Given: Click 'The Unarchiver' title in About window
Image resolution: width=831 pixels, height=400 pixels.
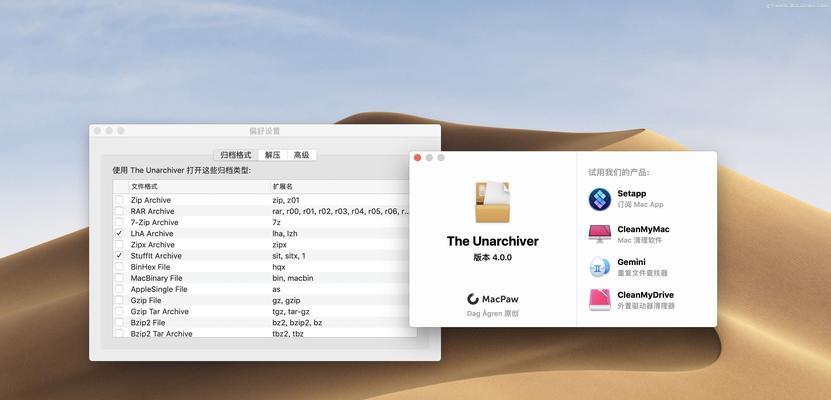Looking at the screenshot, I should tap(492, 241).
